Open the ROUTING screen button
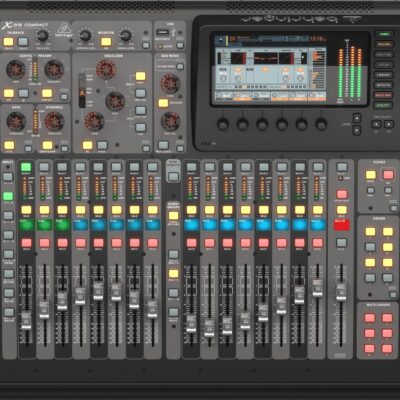 point(384,54)
